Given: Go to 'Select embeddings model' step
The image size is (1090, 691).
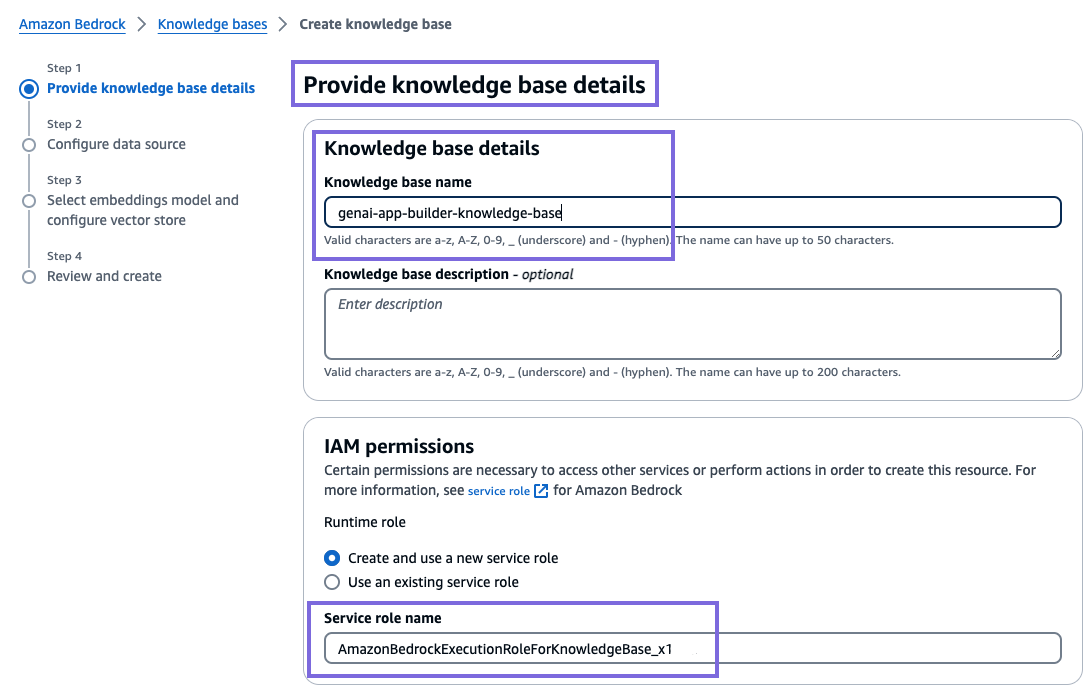Looking at the screenshot, I should click(x=143, y=200).
